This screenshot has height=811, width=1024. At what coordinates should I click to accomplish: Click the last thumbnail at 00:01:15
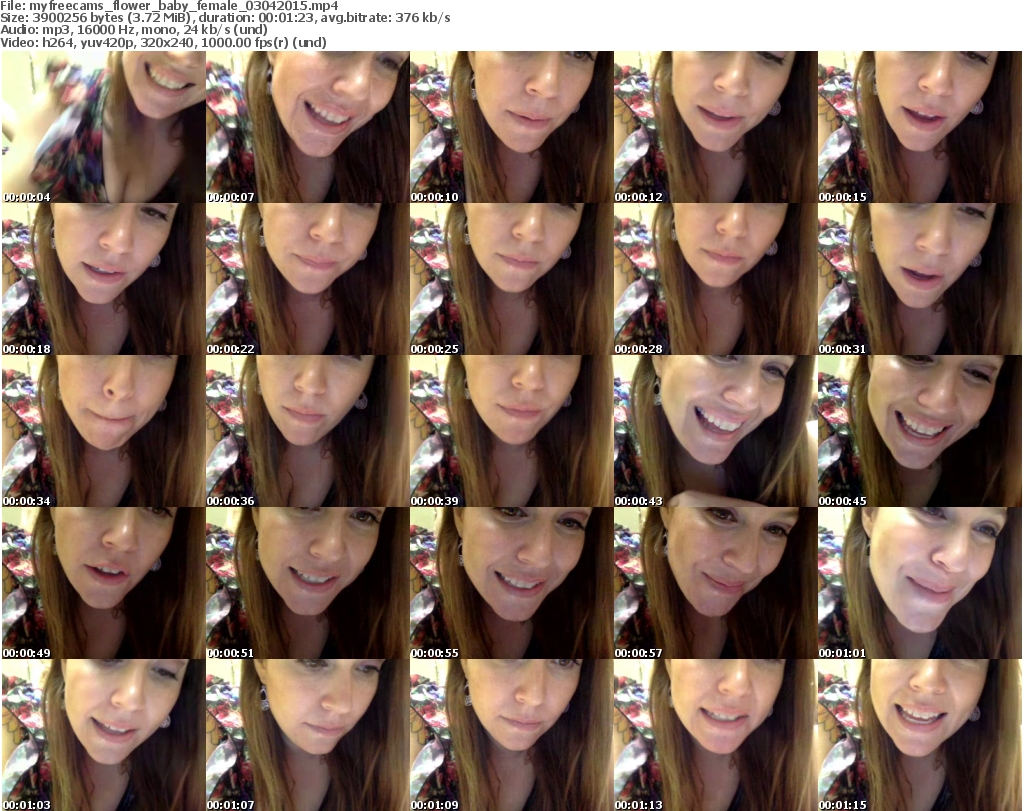(919, 735)
